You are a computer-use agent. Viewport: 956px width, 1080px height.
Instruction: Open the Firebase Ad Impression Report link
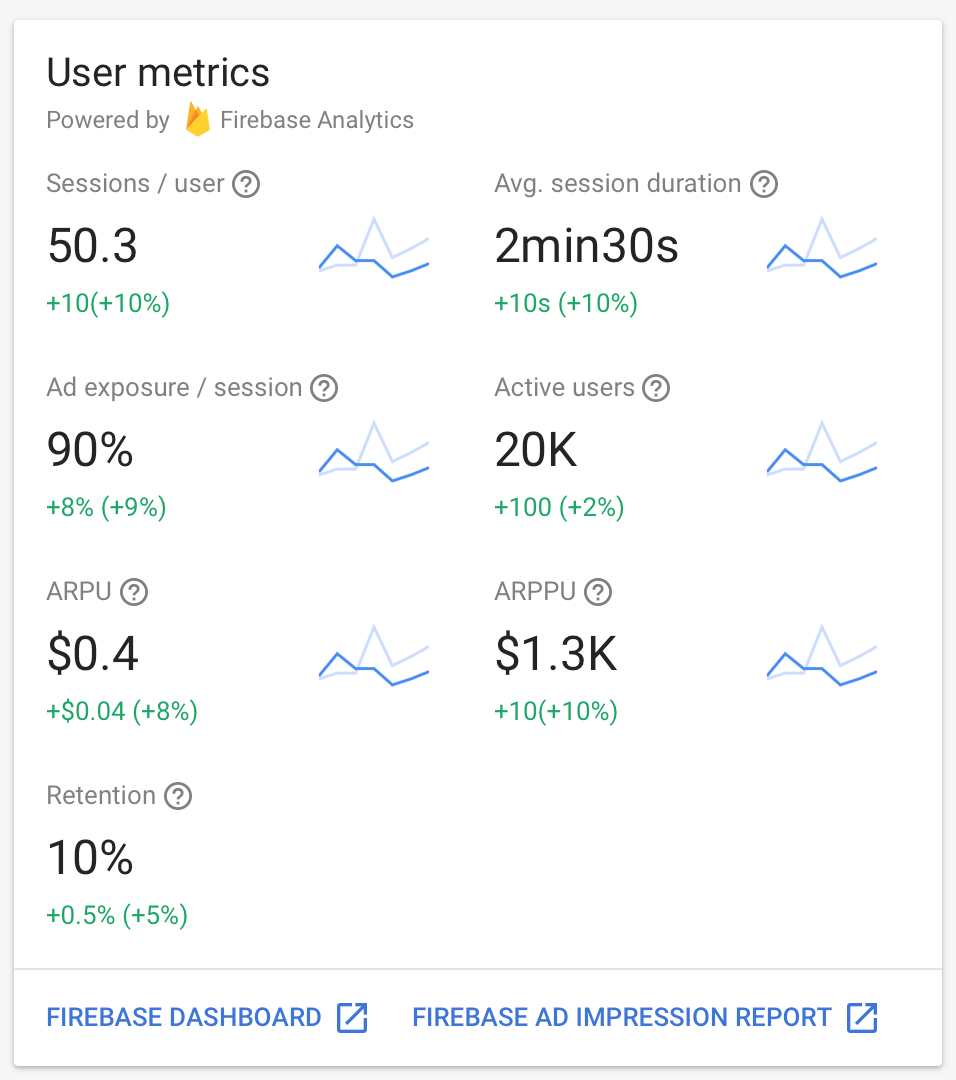click(622, 1018)
